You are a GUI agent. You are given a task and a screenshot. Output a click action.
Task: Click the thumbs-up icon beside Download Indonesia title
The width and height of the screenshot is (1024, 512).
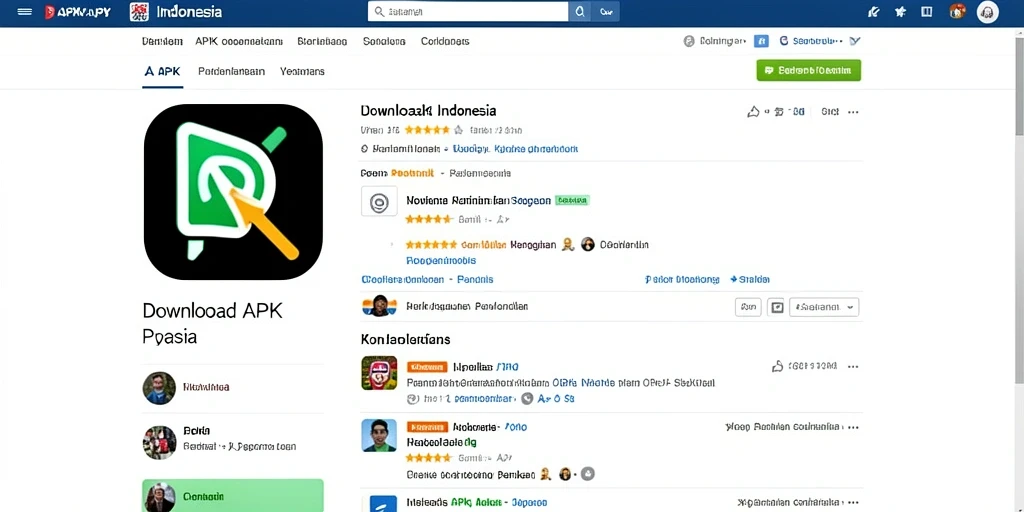coord(753,112)
